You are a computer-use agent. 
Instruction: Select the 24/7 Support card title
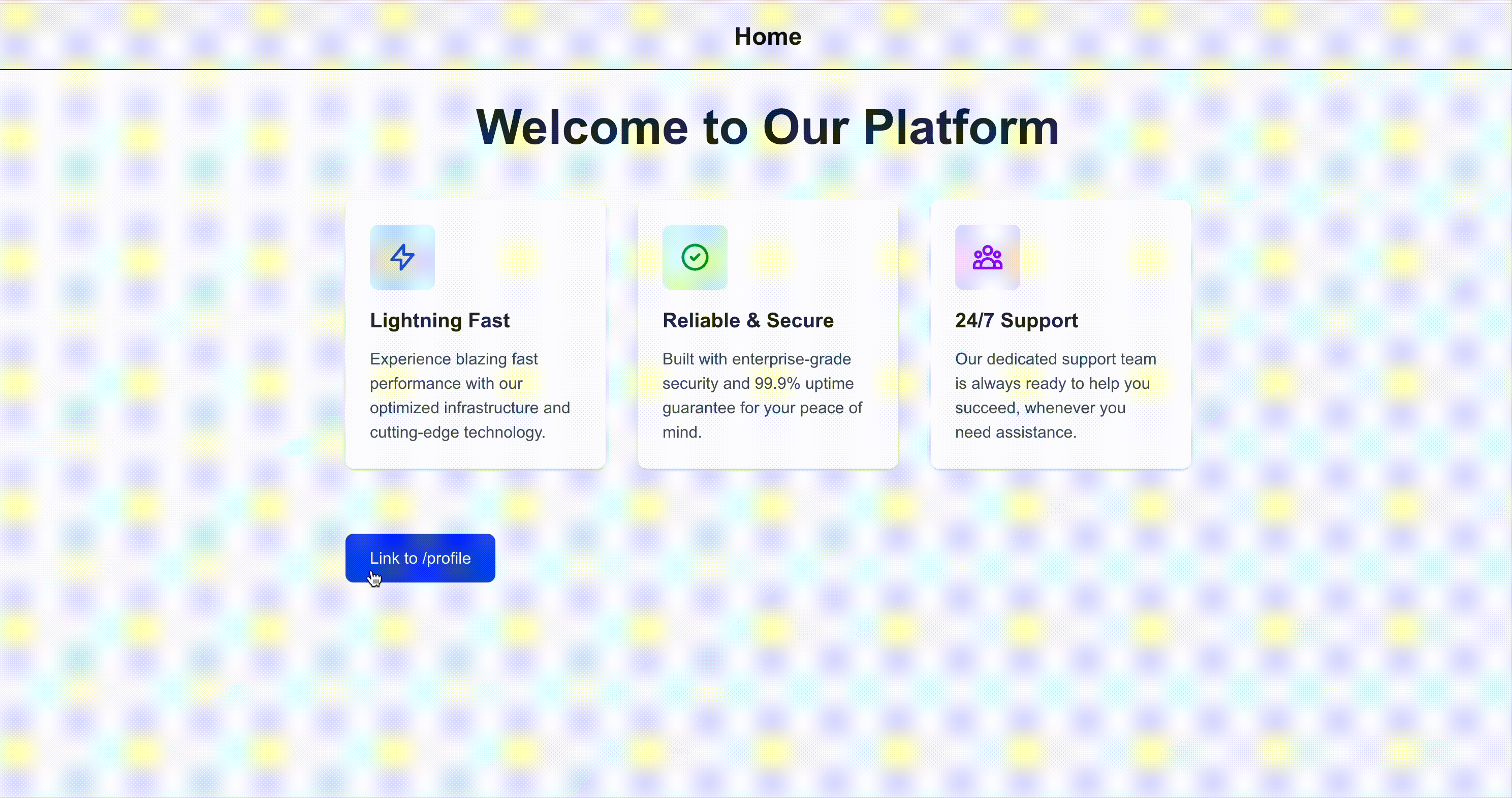click(1016, 321)
